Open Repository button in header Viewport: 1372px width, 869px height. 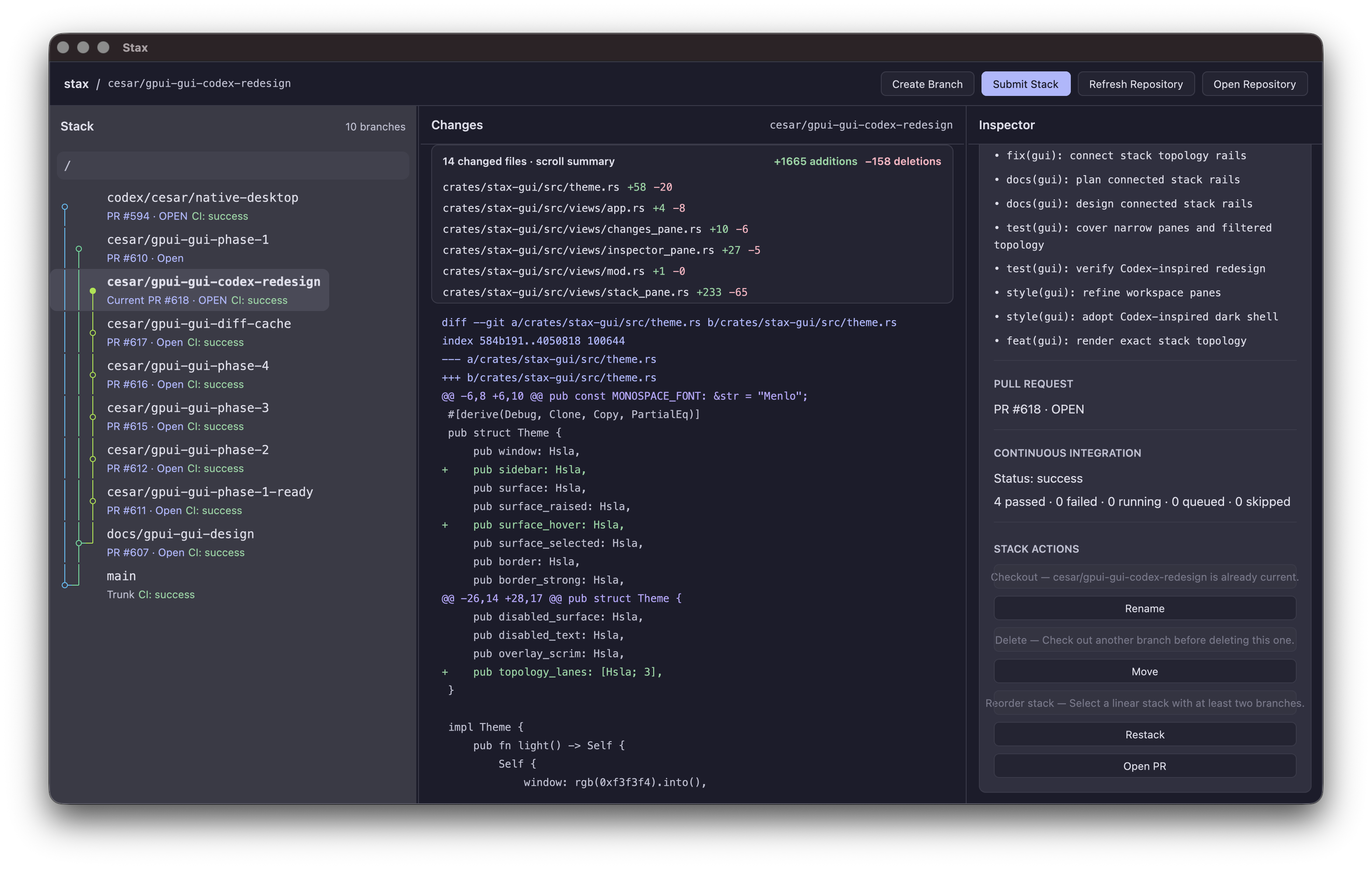click(x=1254, y=84)
